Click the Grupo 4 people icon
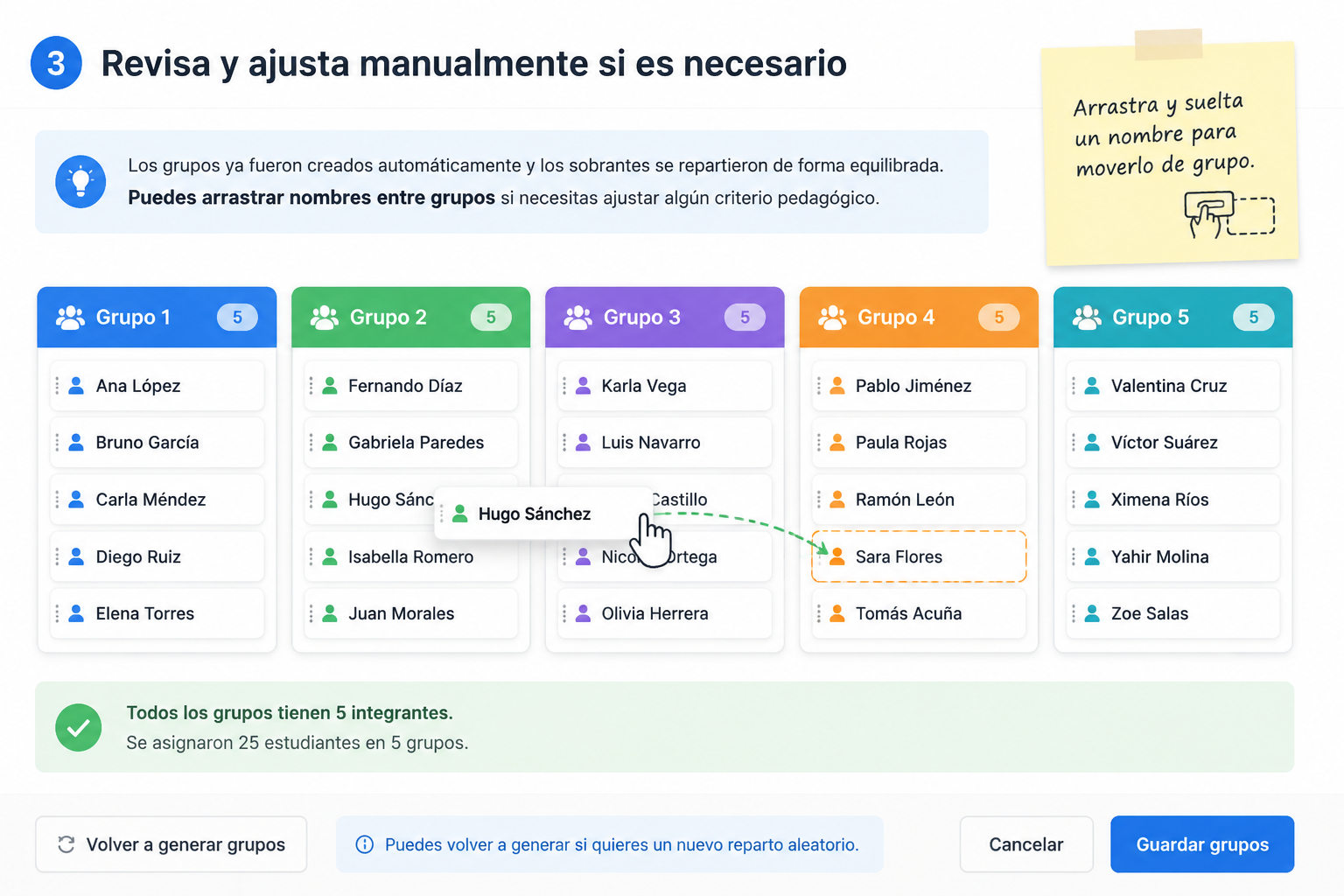This screenshot has width=1344, height=896. (832, 317)
